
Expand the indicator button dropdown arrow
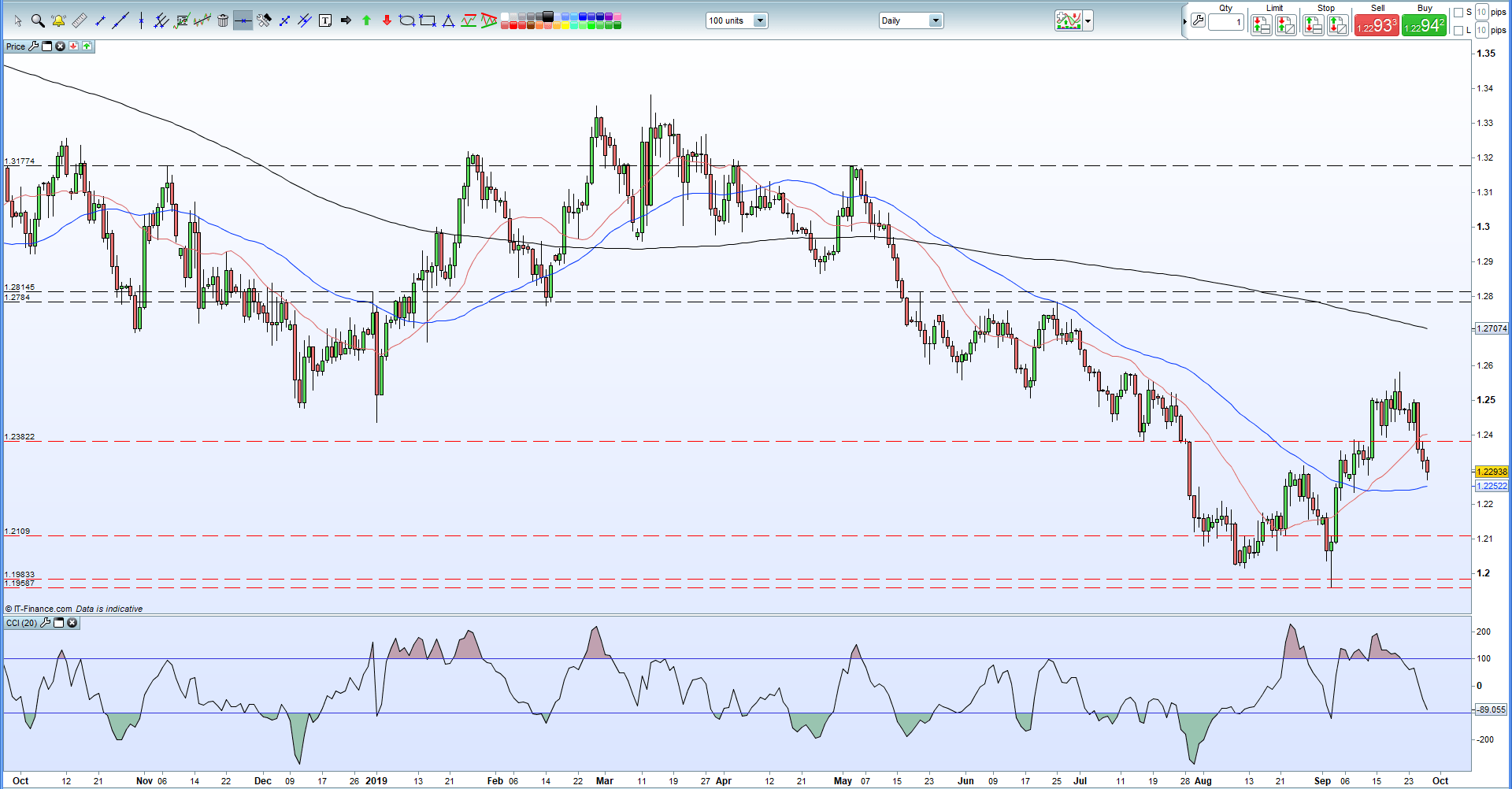coord(1088,21)
